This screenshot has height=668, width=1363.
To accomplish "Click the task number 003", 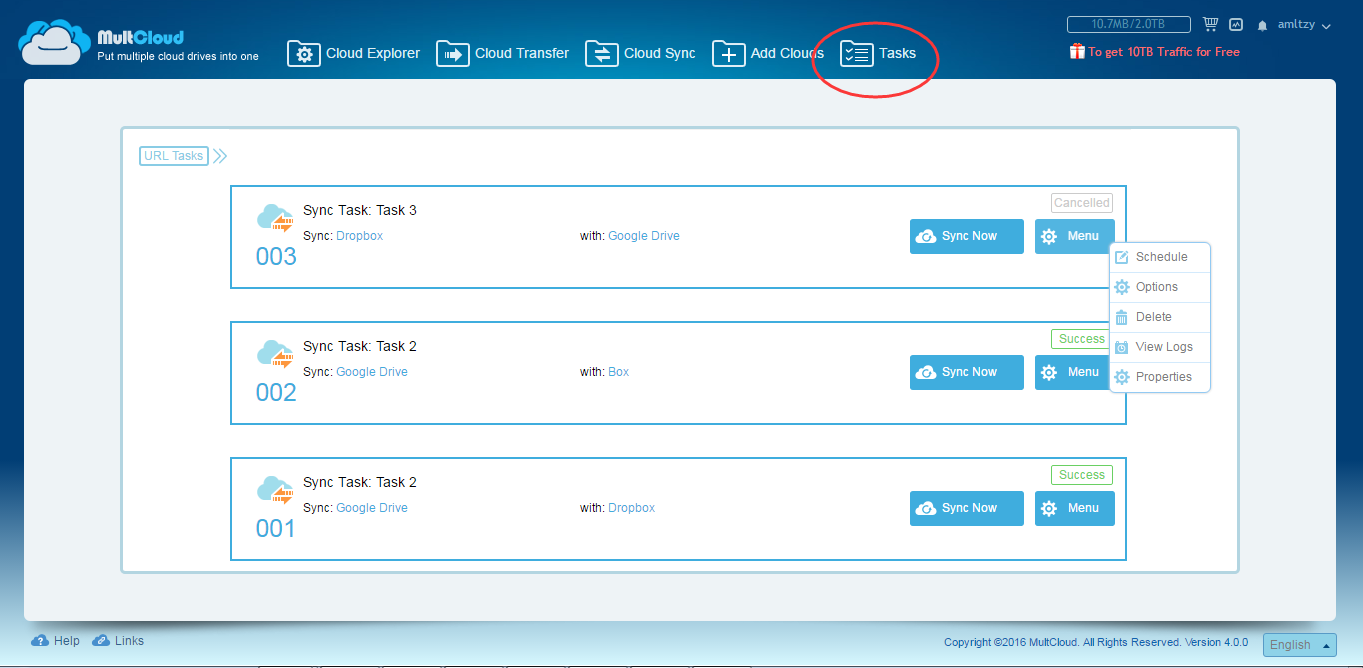I will 276,256.
